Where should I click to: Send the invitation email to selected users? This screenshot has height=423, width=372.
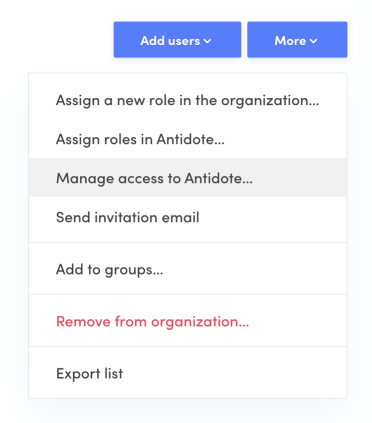[x=187, y=217]
